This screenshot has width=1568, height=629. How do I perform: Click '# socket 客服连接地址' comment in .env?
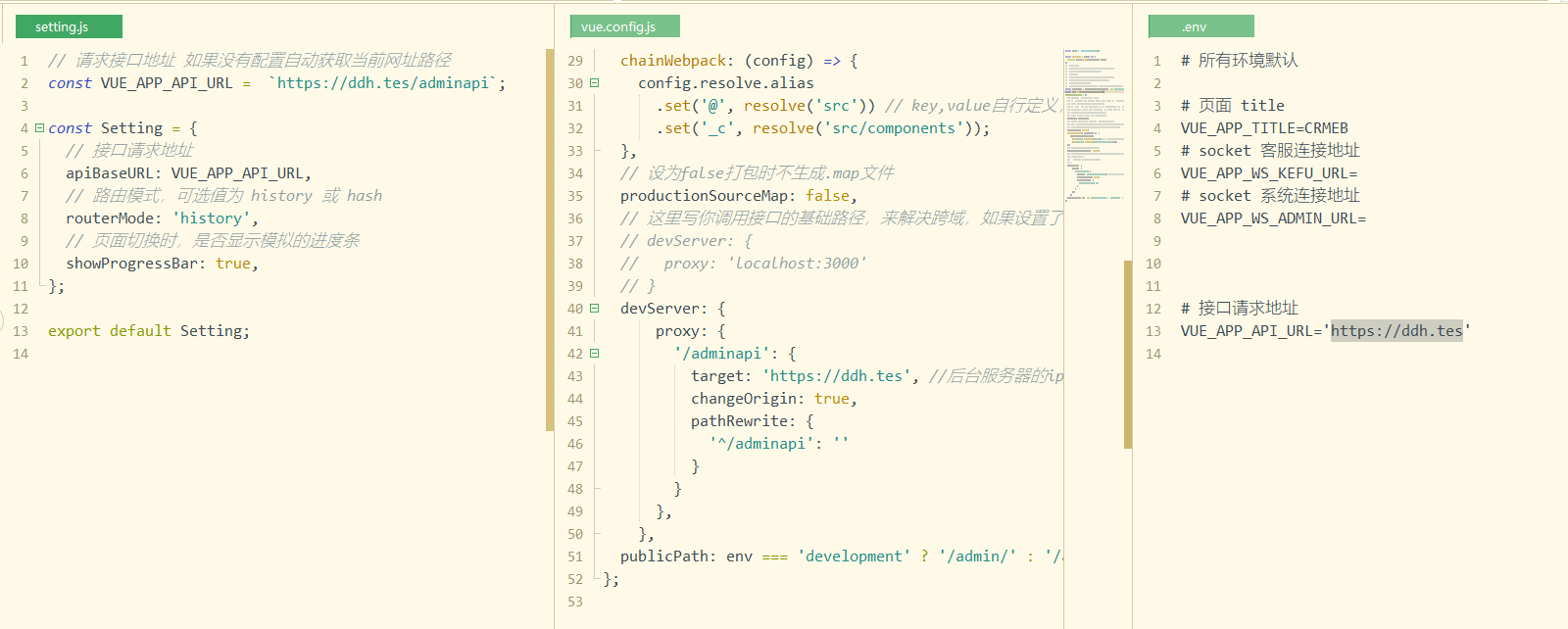coord(1270,151)
